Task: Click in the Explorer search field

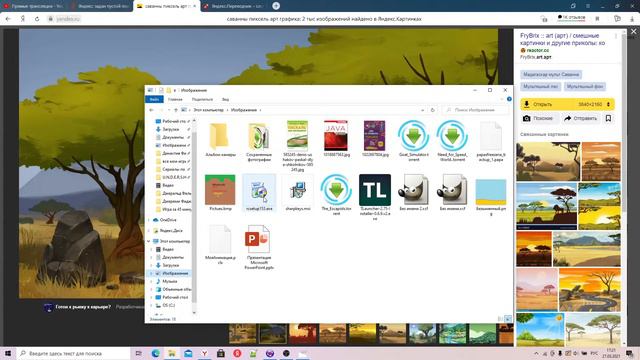Action: 476,110
